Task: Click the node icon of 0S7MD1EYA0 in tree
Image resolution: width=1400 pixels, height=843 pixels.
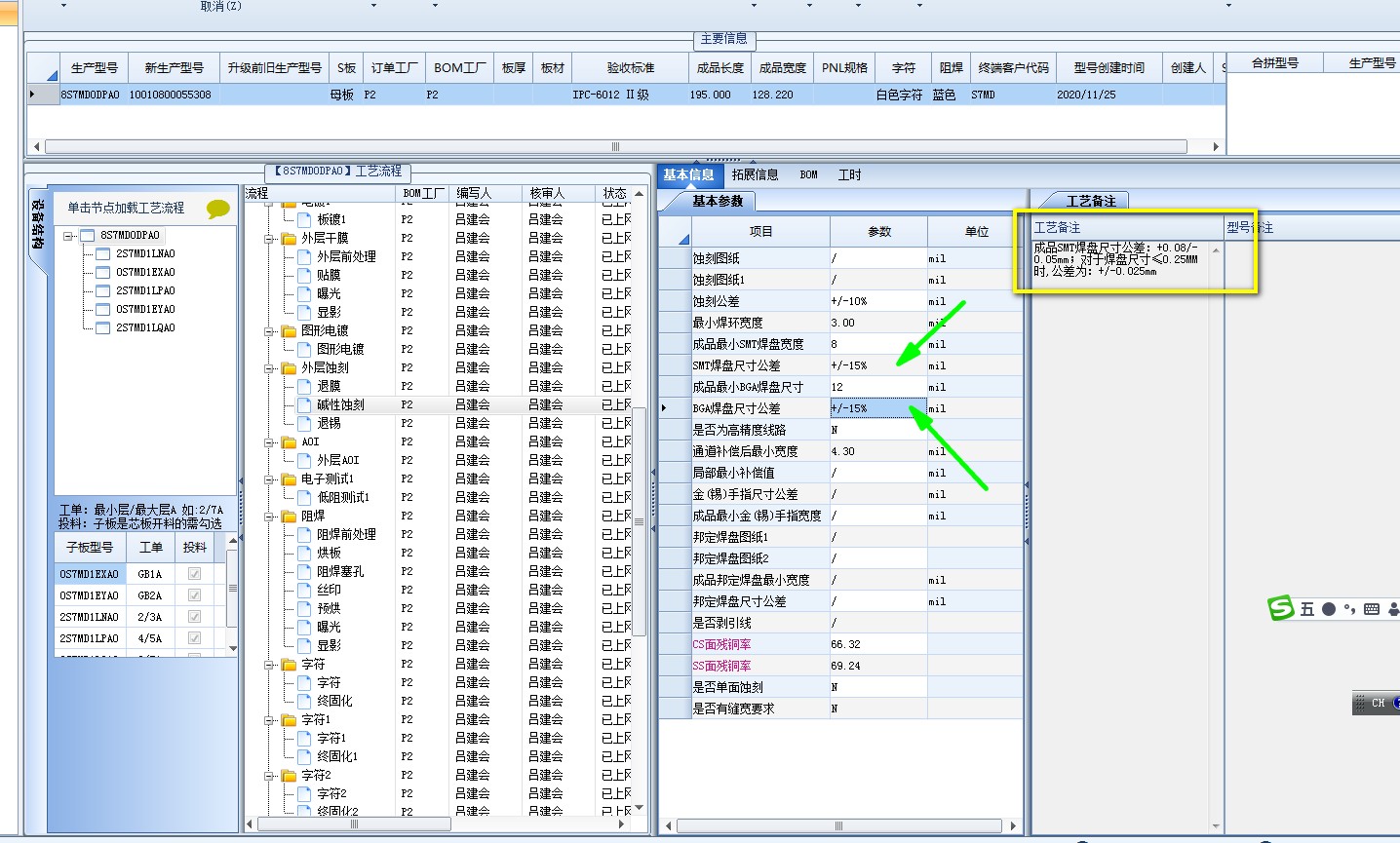Action: point(102,309)
